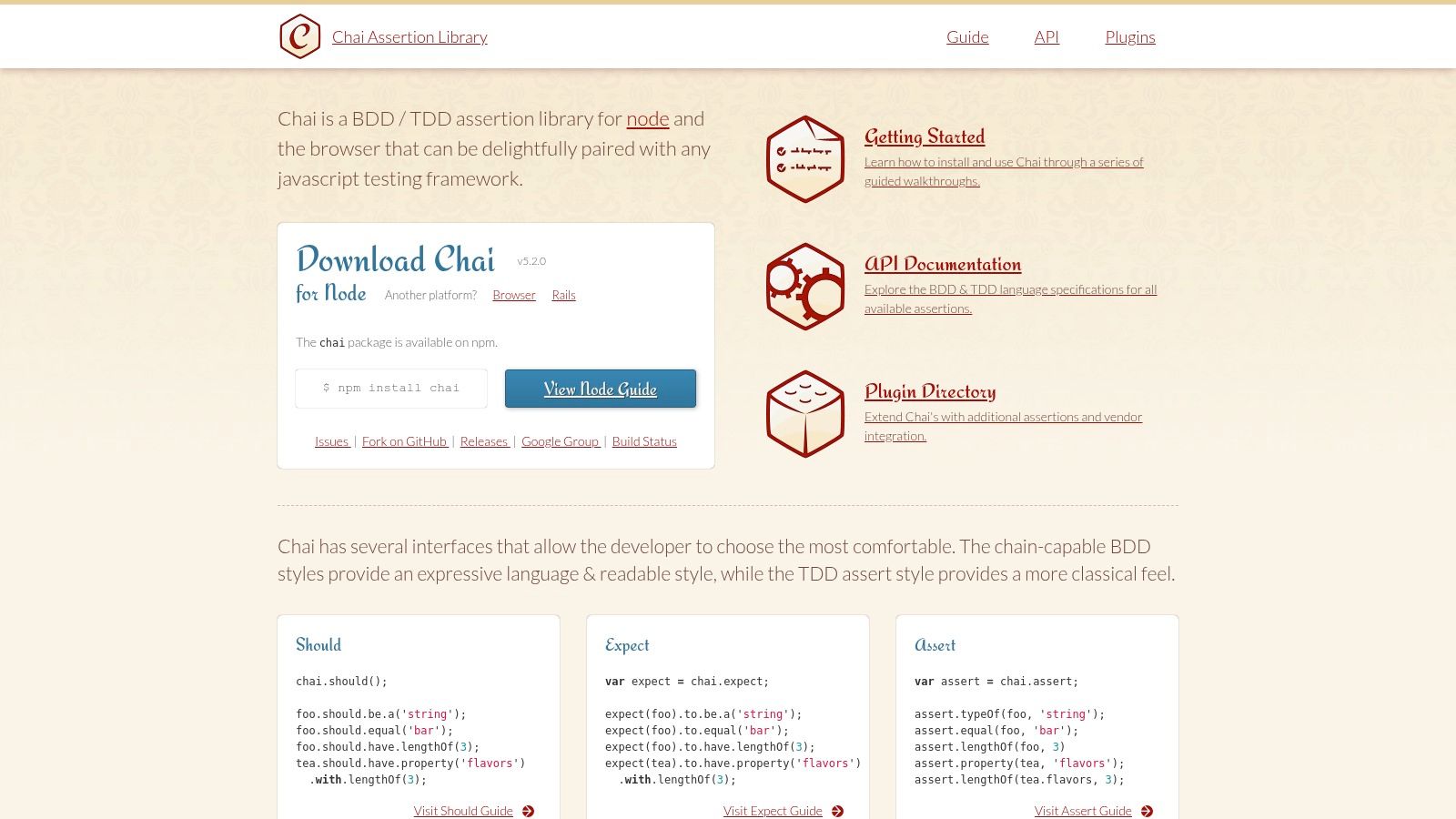This screenshot has width=1456, height=819.
Task: Click the Plugin Directory cube icon
Action: tap(805, 414)
